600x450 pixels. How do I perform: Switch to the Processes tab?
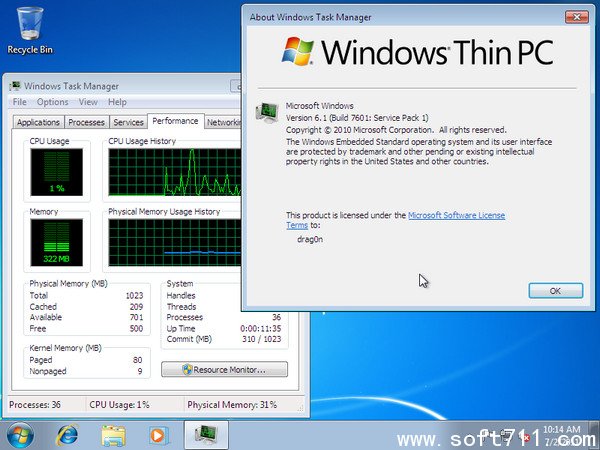click(86, 122)
